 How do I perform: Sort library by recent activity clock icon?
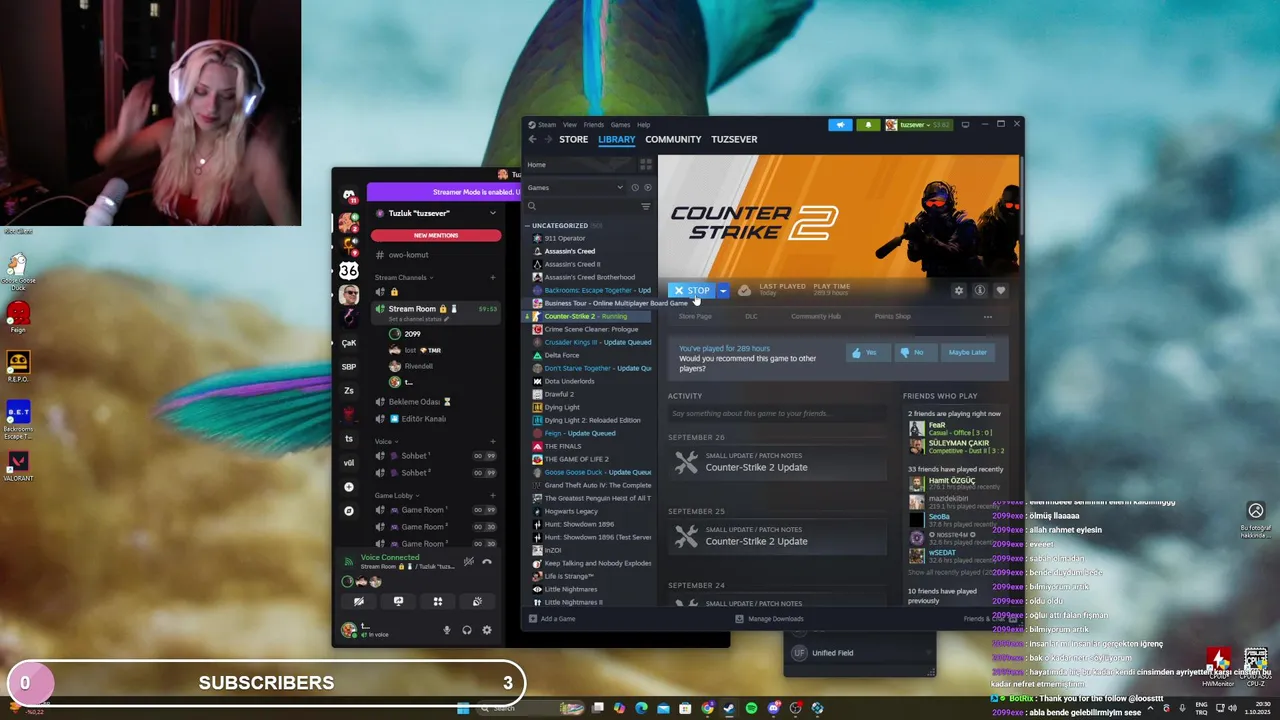click(634, 187)
